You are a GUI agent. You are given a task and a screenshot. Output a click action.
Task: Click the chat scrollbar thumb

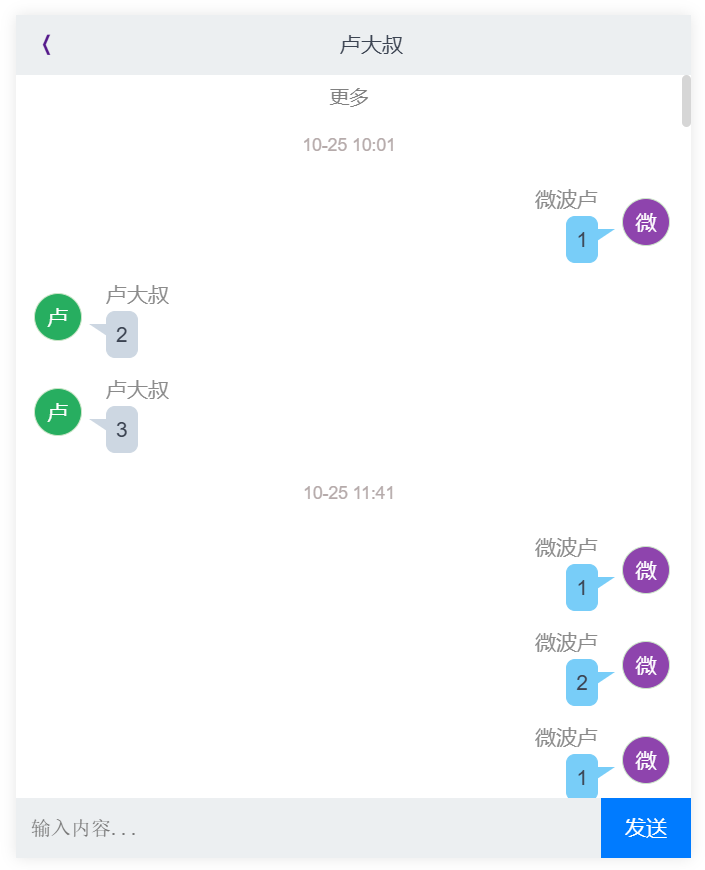[686, 100]
